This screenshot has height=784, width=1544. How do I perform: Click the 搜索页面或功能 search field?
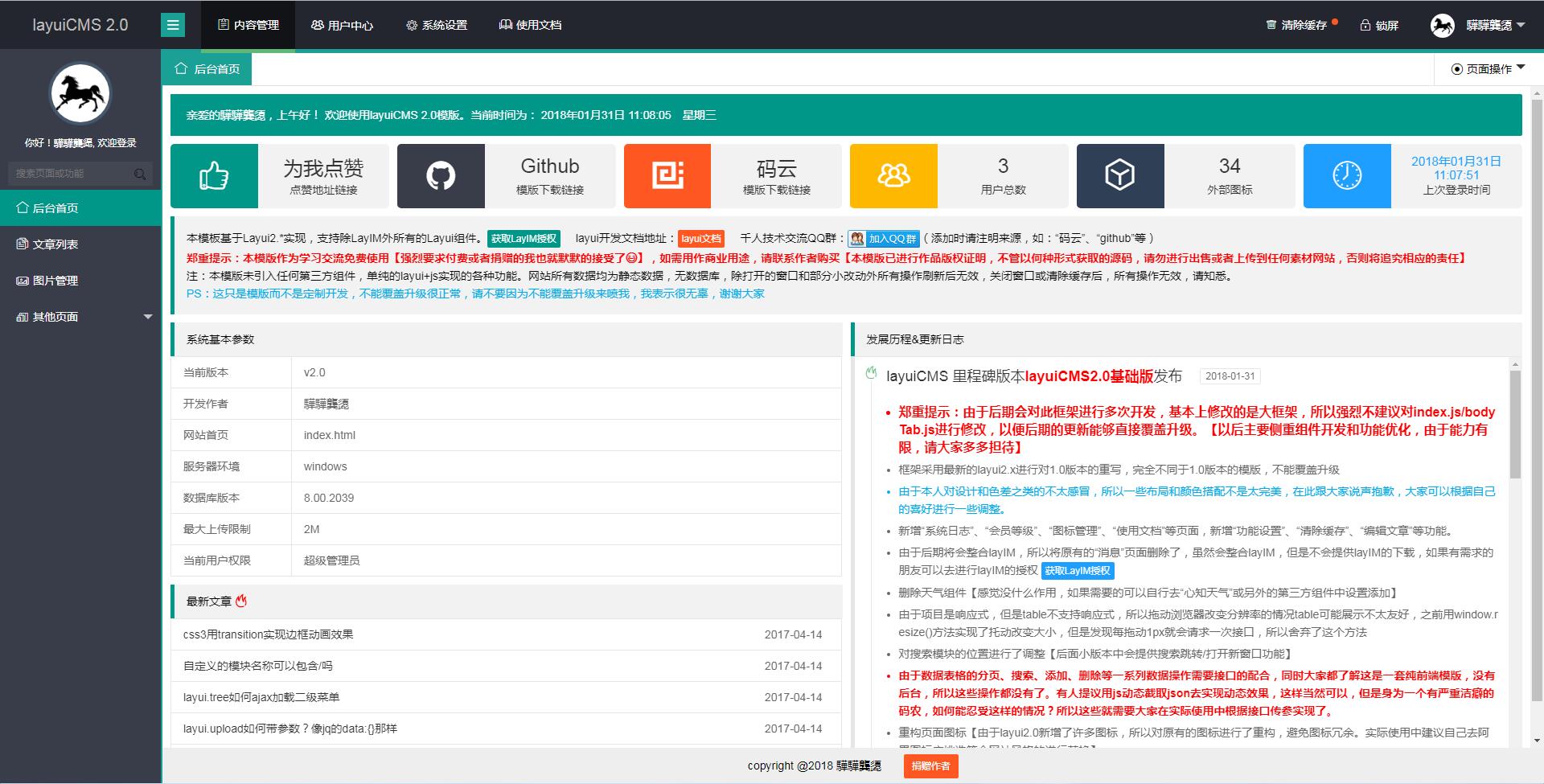[72, 173]
